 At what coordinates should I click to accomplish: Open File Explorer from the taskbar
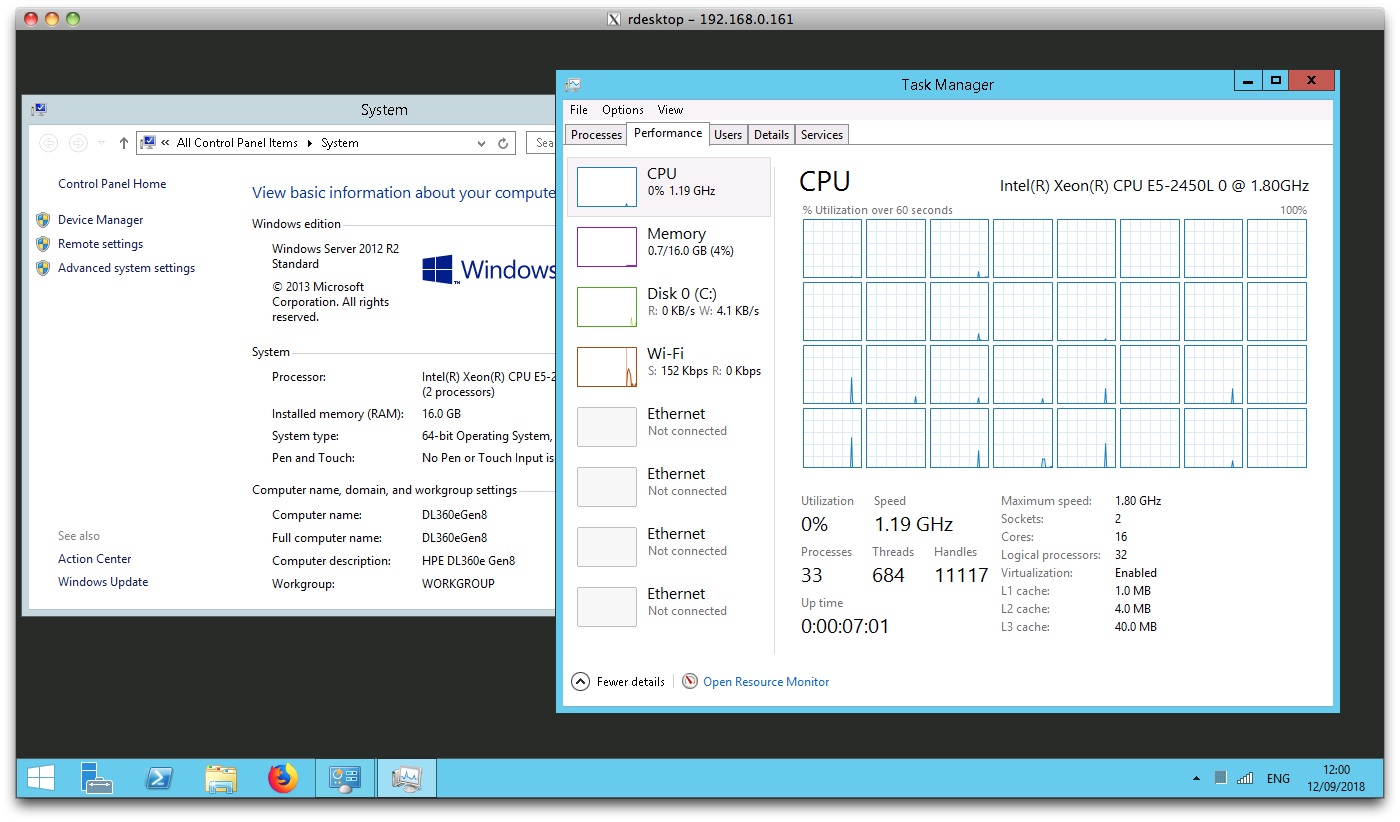coord(221,778)
